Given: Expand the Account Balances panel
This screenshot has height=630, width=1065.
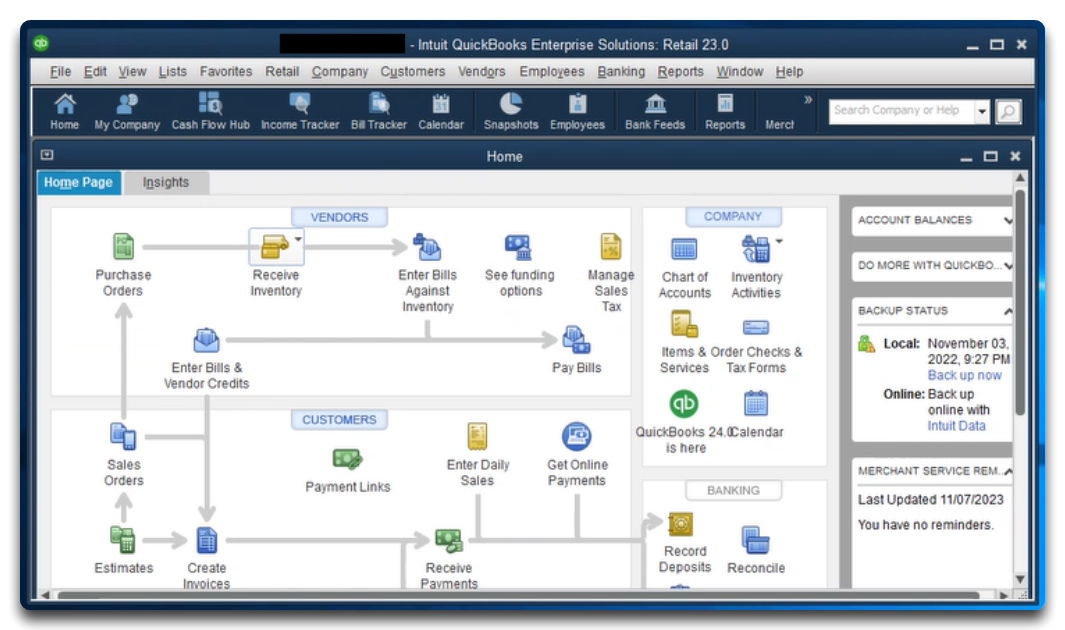Looking at the screenshot, I should tap(1008, 220).
